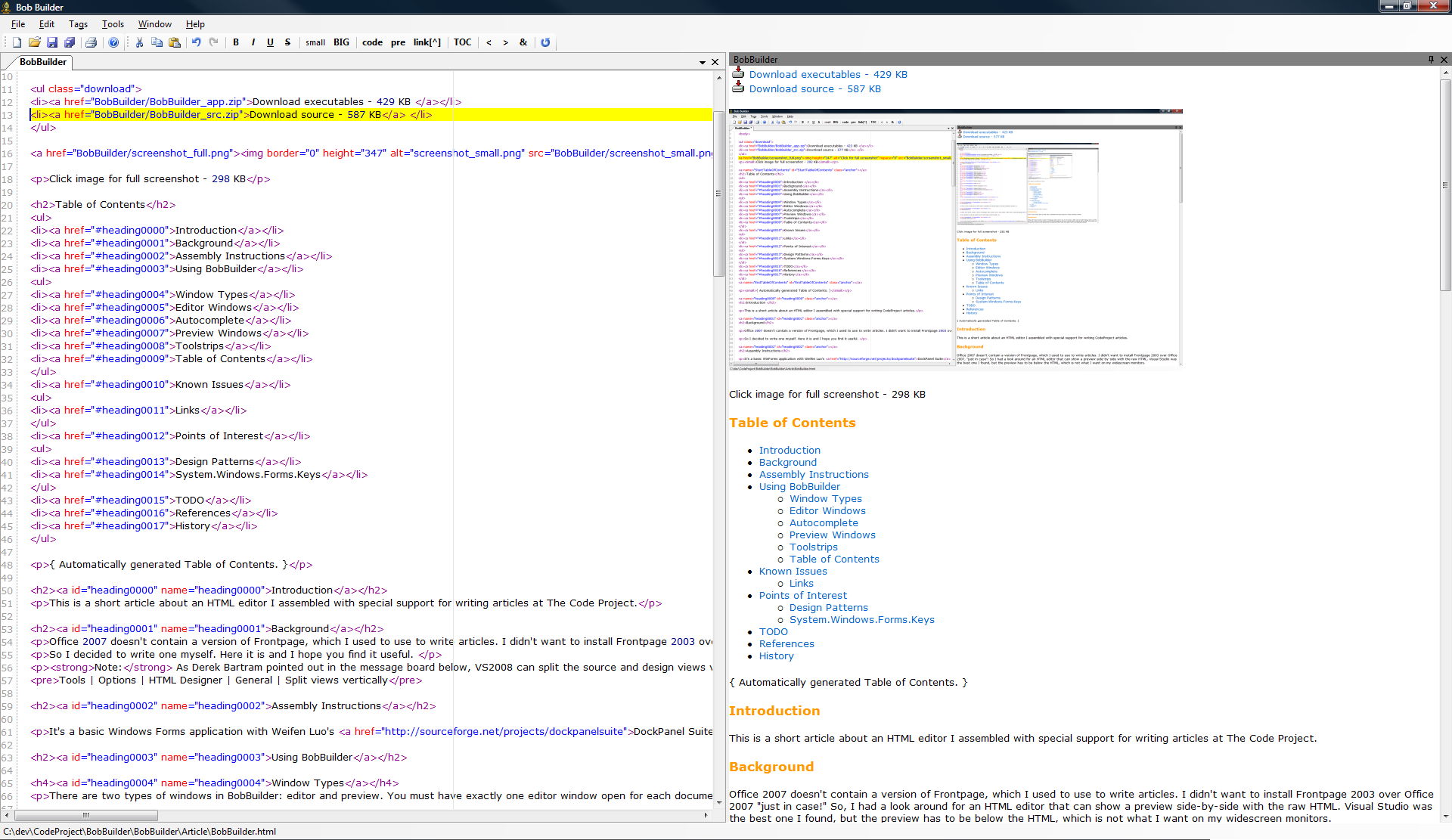Open the Tags menu

click(x=79, y=24)
